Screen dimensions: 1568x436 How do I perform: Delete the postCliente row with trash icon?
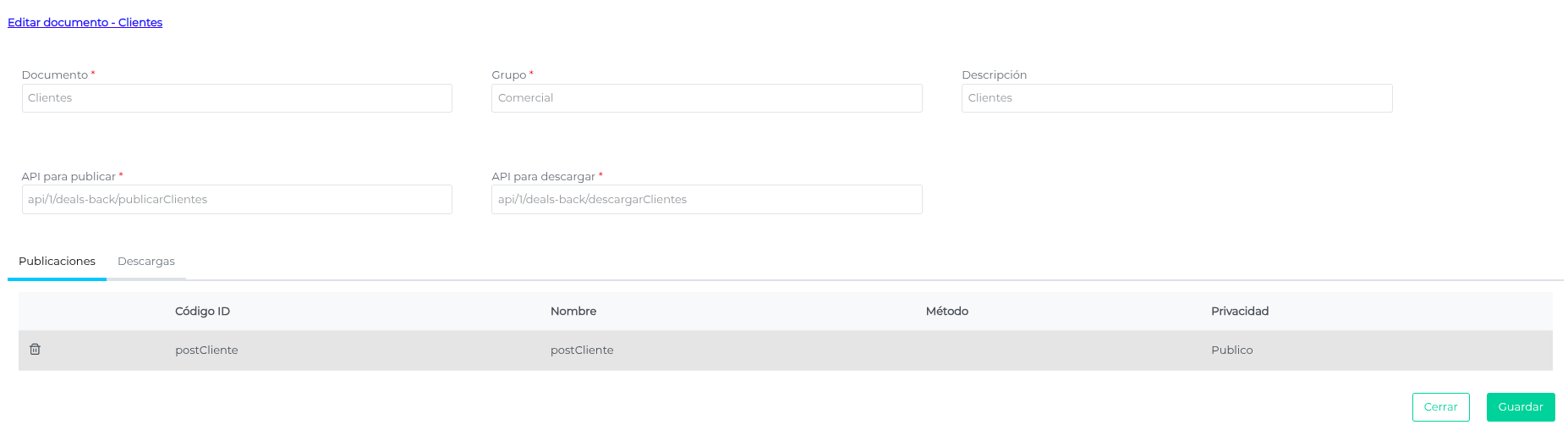[x=35, y=349]
